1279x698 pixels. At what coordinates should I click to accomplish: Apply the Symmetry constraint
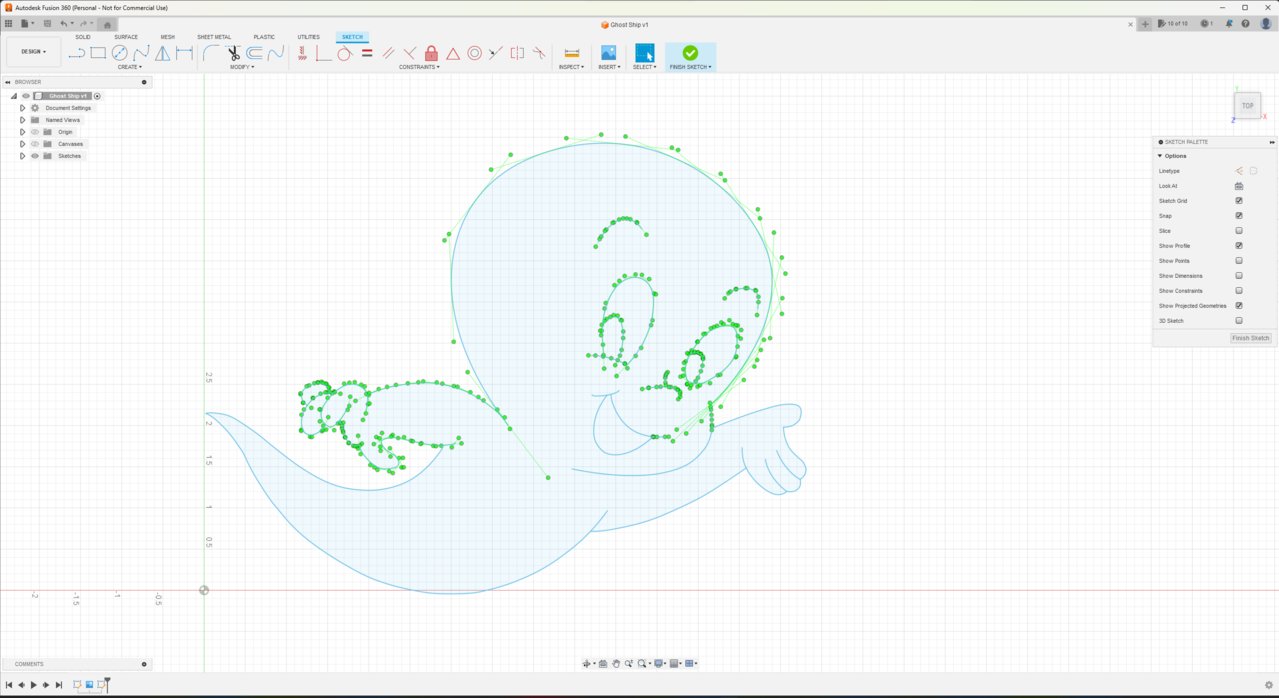point(517,53)
